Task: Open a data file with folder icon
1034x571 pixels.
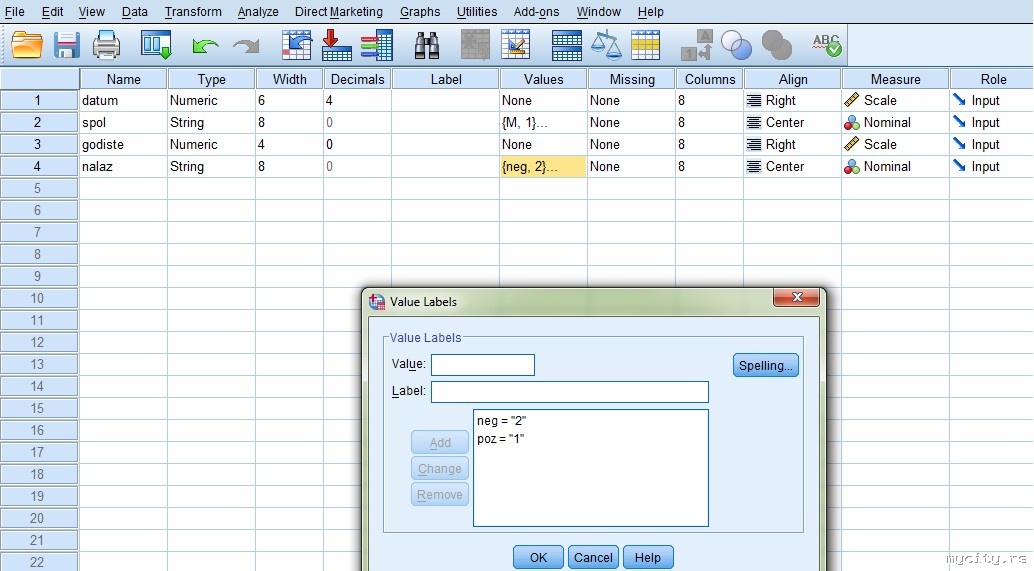Action: tap(27, 45)
